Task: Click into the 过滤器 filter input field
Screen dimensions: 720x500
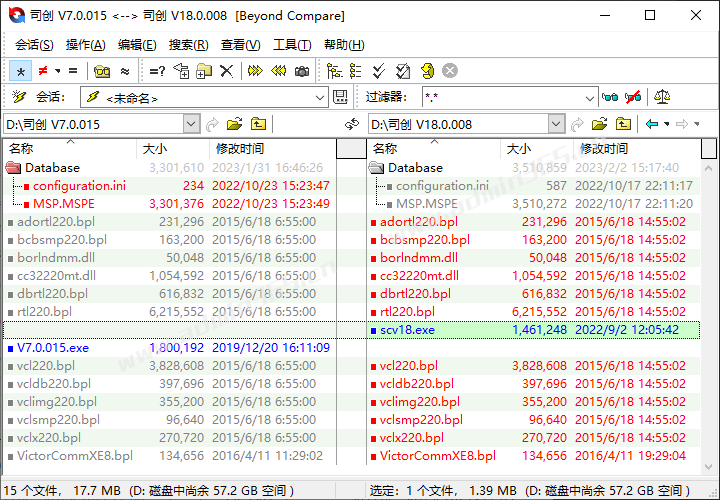Action: [503, 97]
